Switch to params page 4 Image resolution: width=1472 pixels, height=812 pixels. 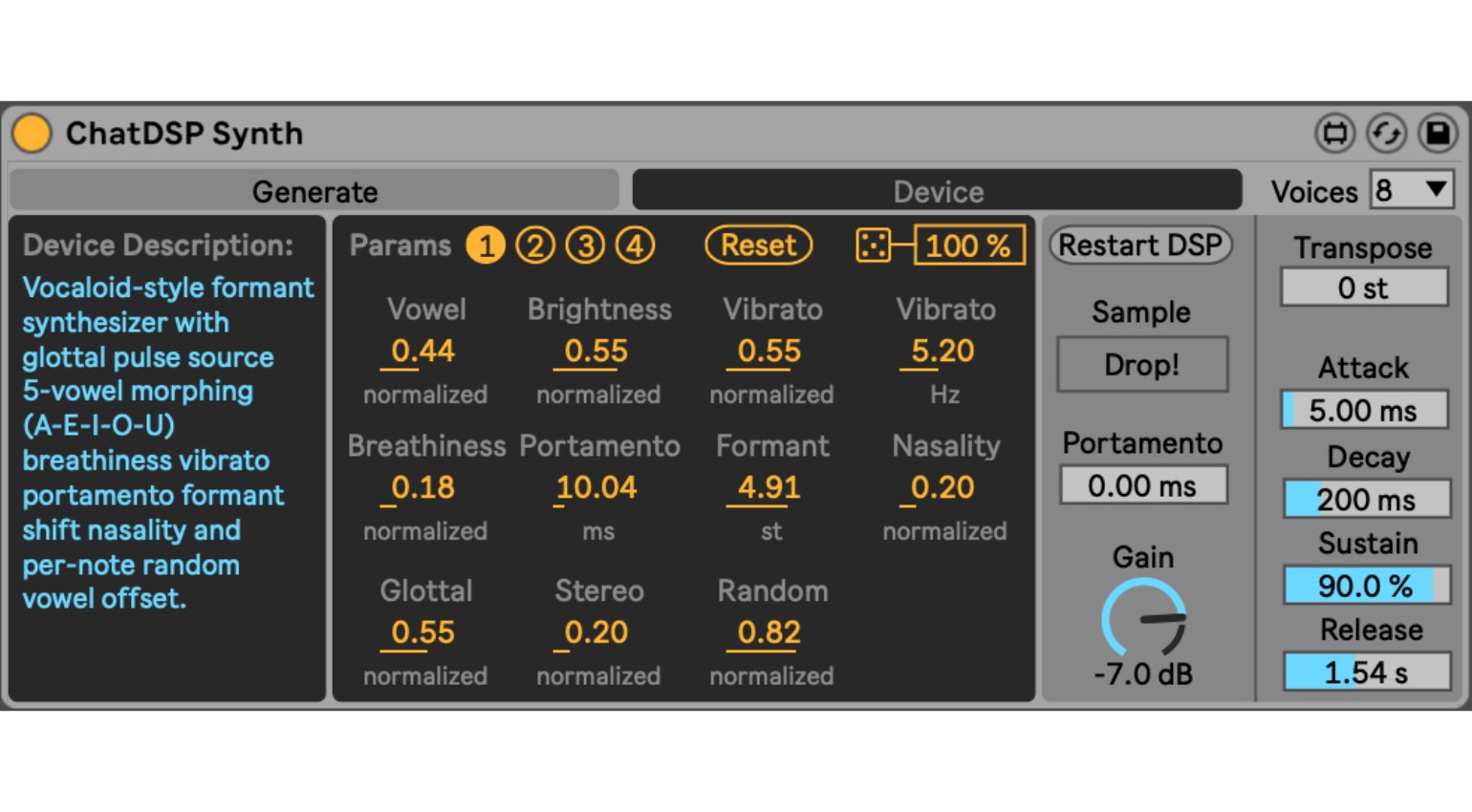[x=635, y=246]
